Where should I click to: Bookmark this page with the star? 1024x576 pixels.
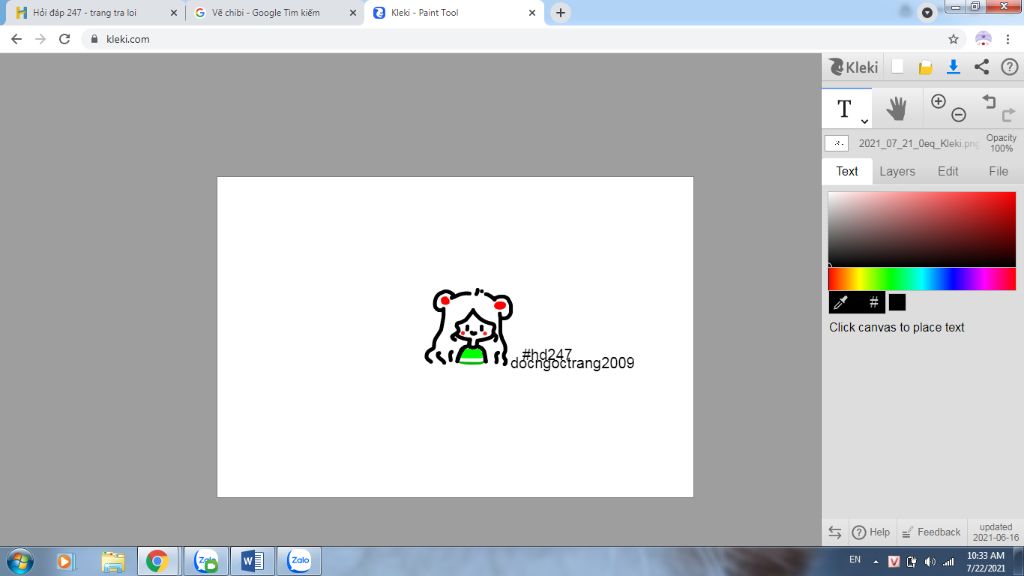click(953, 39)
